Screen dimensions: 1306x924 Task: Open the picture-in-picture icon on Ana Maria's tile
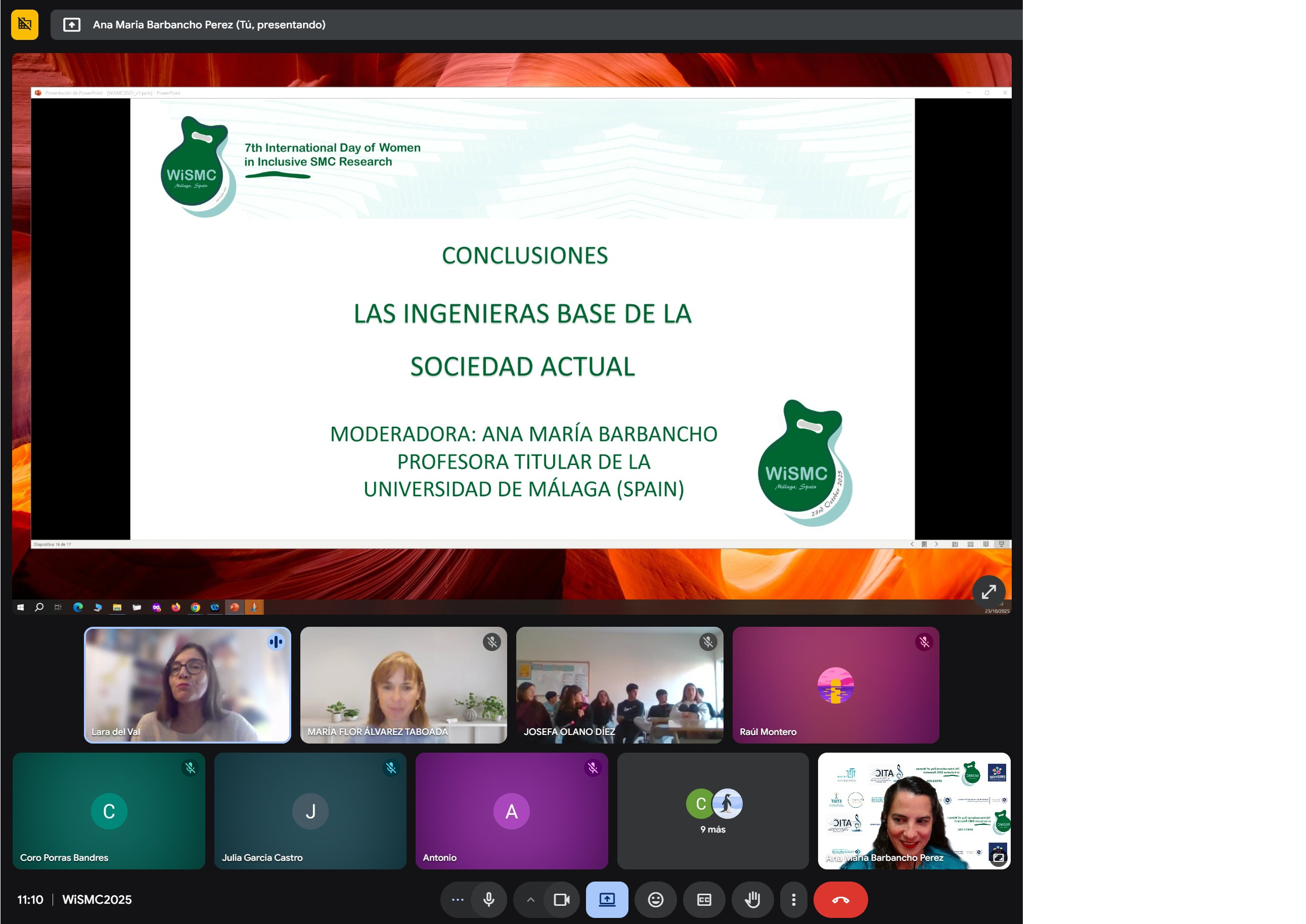point(998,857)
